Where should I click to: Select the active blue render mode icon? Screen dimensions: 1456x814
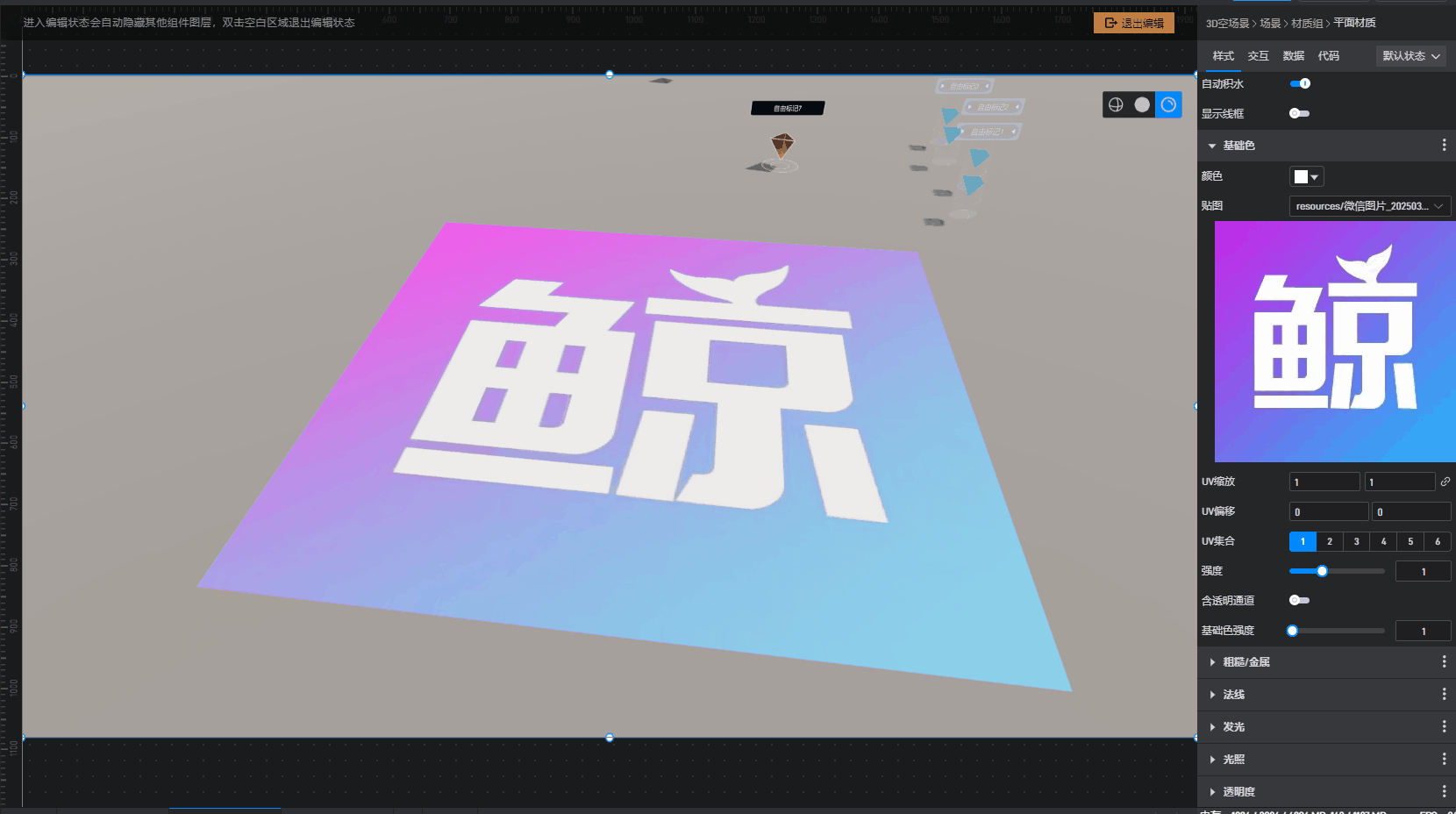tap(1168, 105)
